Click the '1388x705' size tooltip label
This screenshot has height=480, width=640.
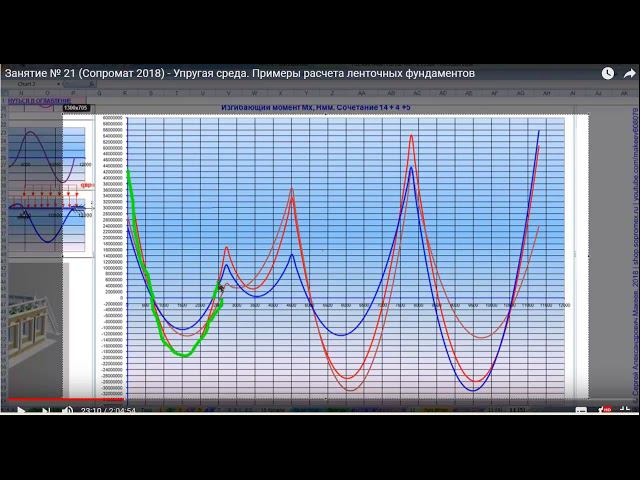point(76,108)
